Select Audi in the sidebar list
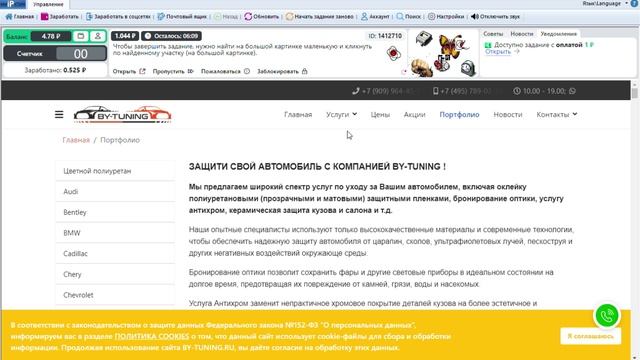Screen dimensions: 640x360 coord(115,191)
